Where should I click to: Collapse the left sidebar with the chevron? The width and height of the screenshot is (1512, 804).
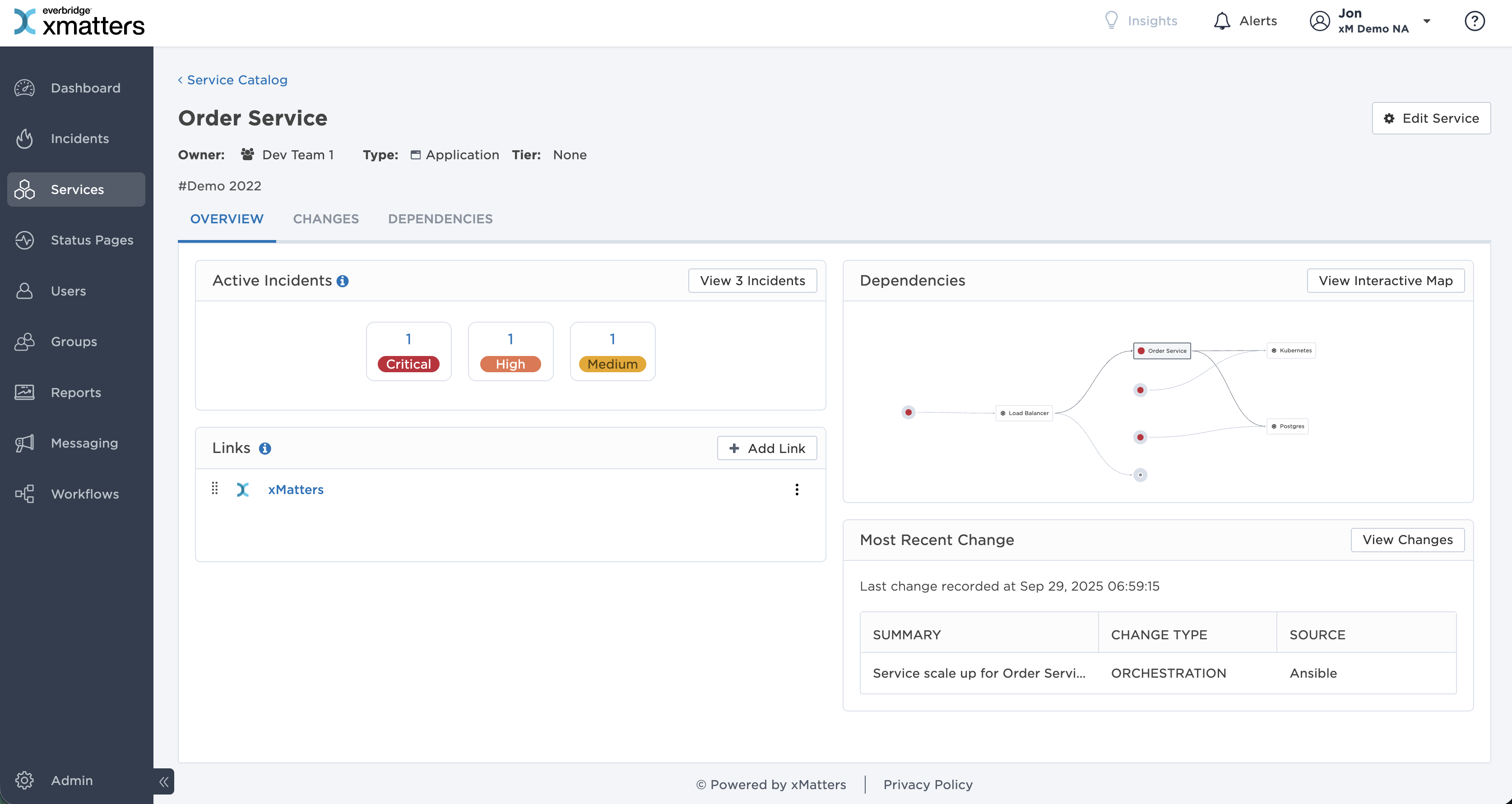point(164,781)
